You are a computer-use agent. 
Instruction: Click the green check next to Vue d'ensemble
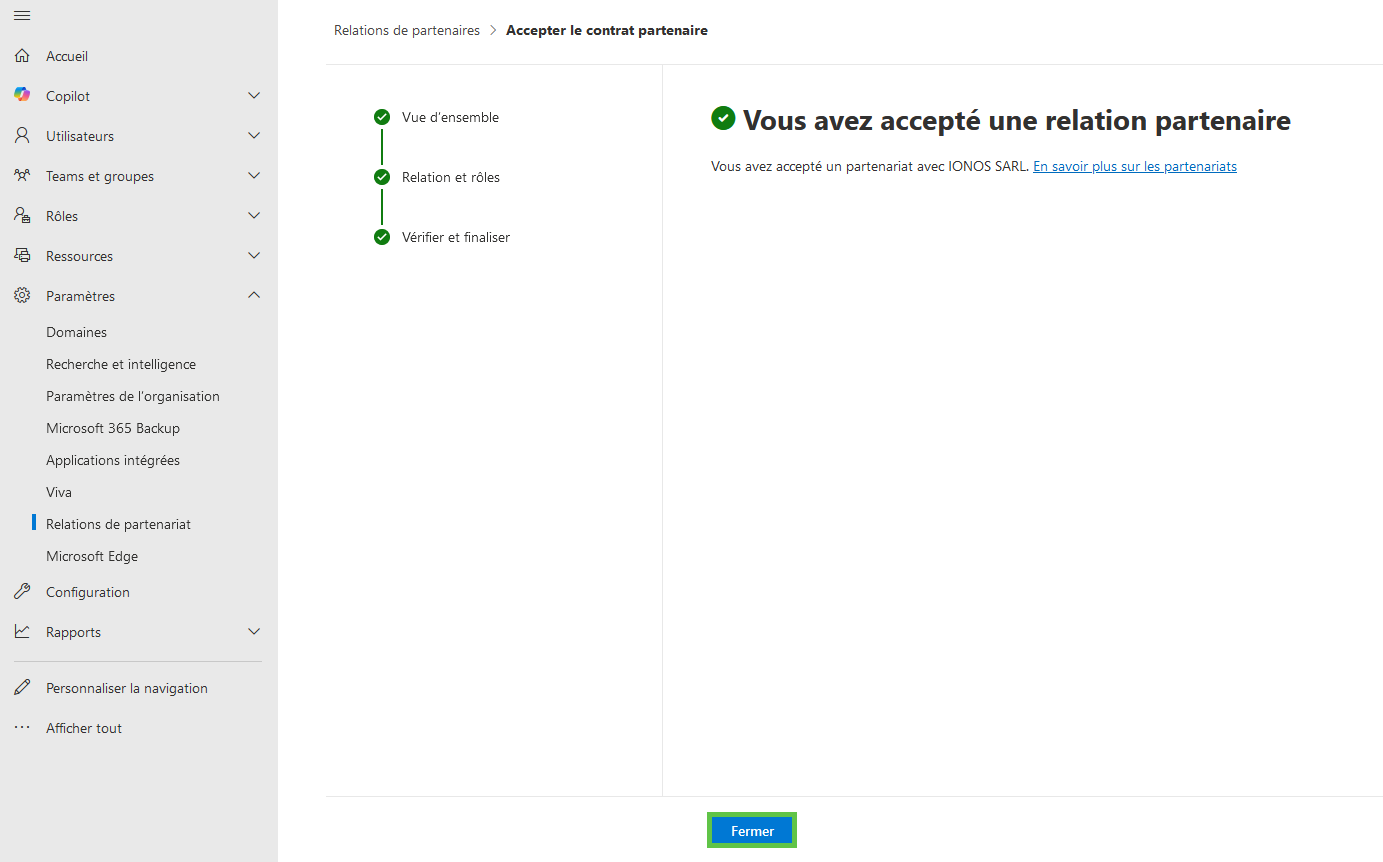pos(382,117)
